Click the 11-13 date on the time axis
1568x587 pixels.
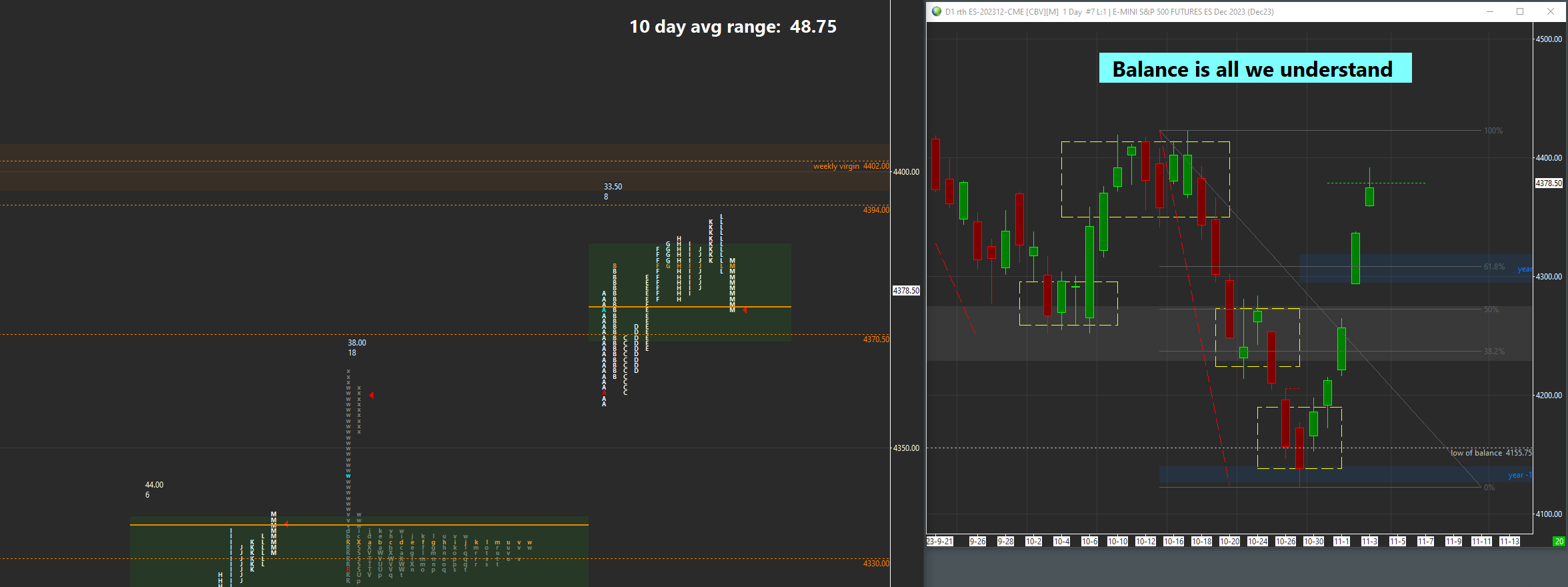[x=1509, y=542]
